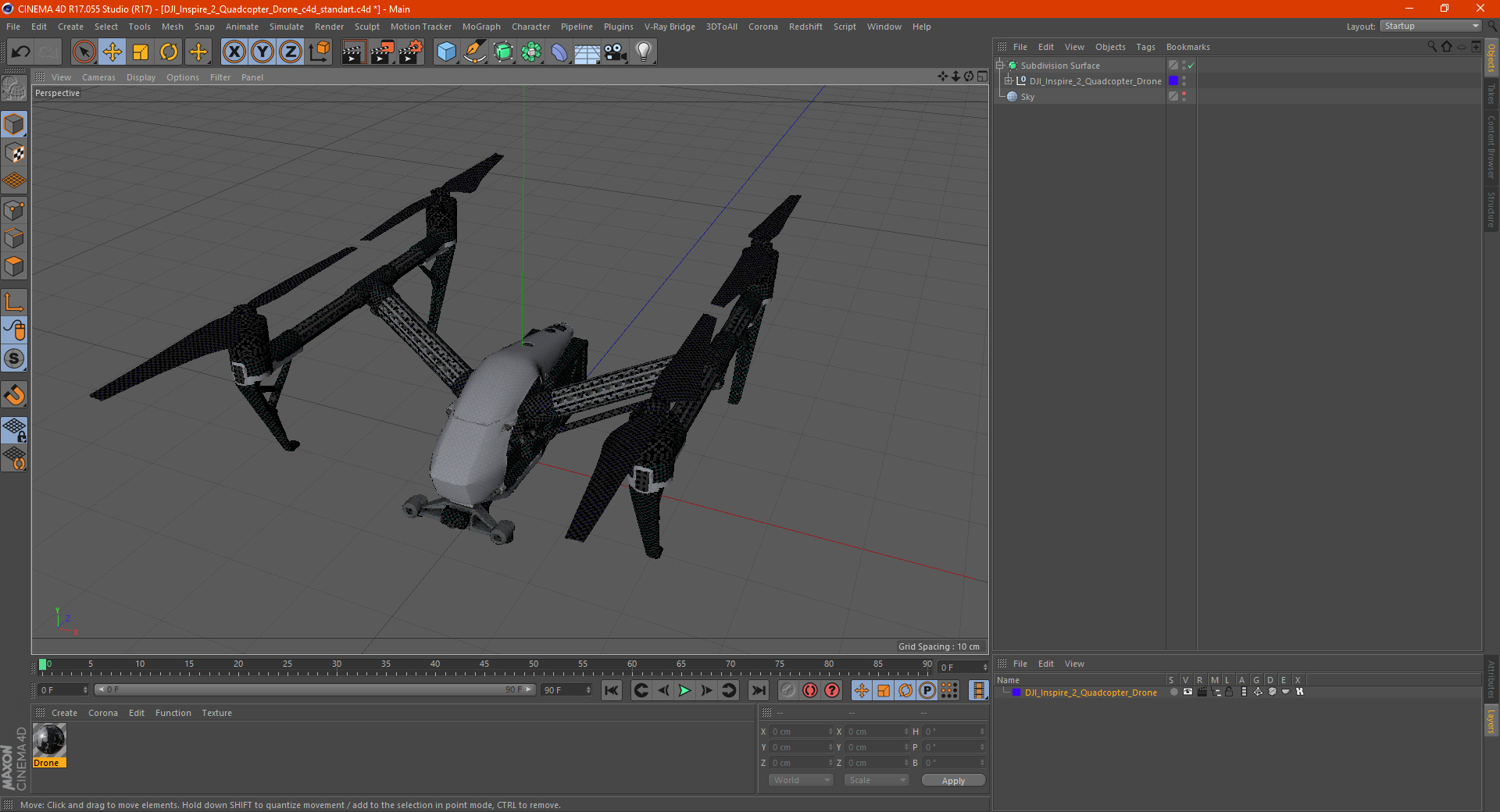Click the Apply button
The image size is (1500, 812).
pyautogui.click(x=953, y=781)
